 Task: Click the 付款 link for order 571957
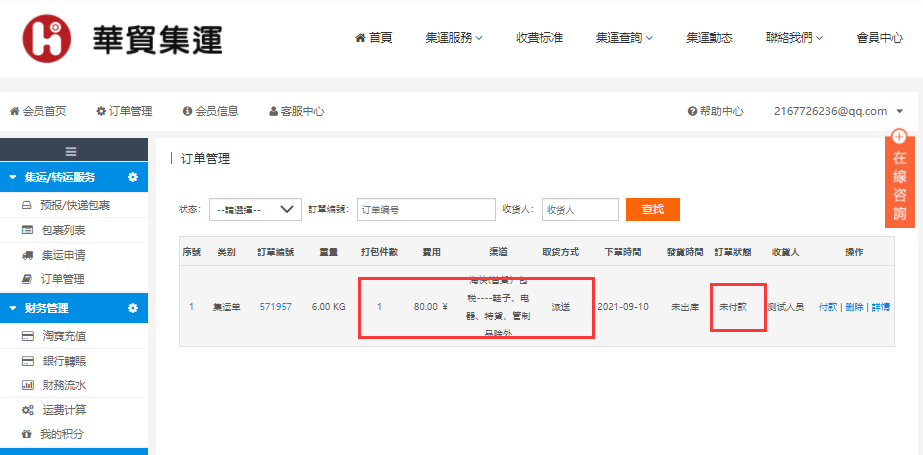[828, 306]
